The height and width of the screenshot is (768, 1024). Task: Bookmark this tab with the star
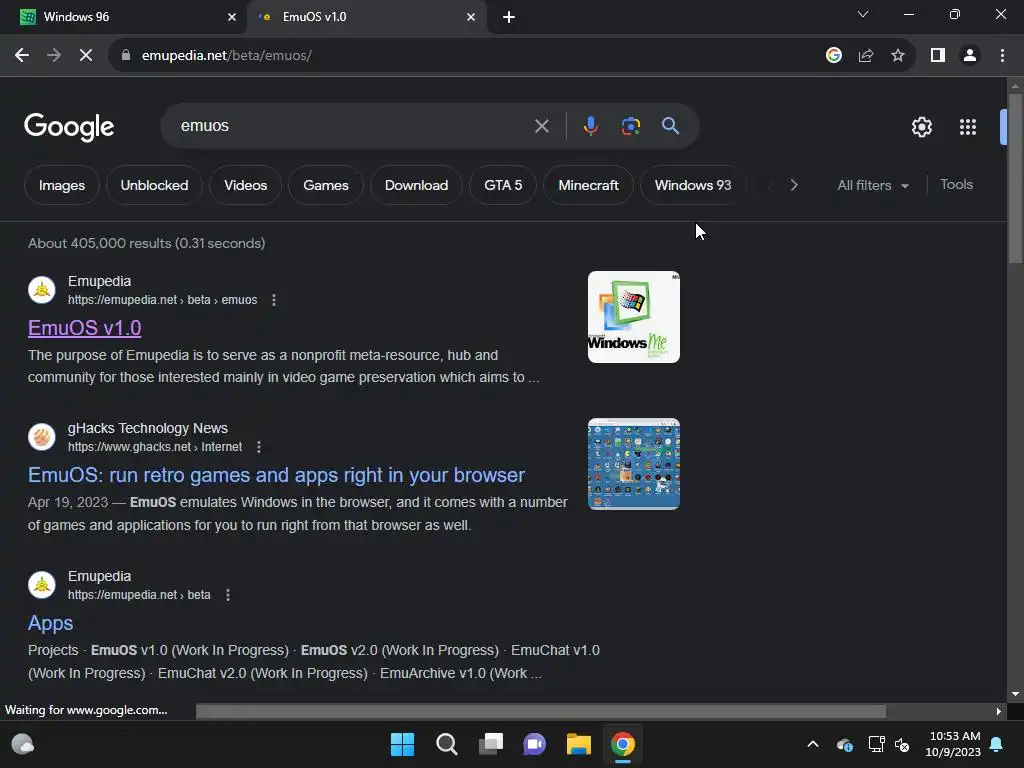pyautogui.click(x=898, y=56)
